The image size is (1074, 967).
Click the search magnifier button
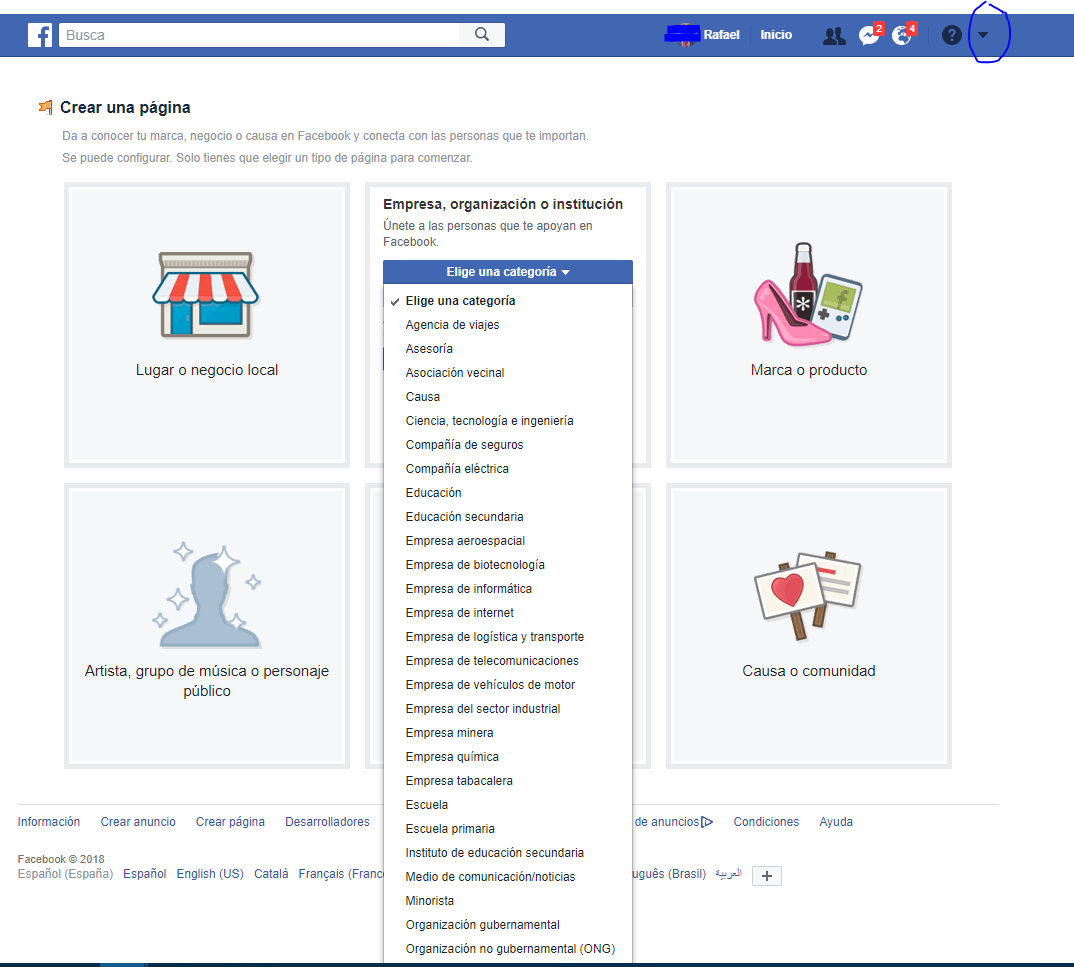coord(482,35)
